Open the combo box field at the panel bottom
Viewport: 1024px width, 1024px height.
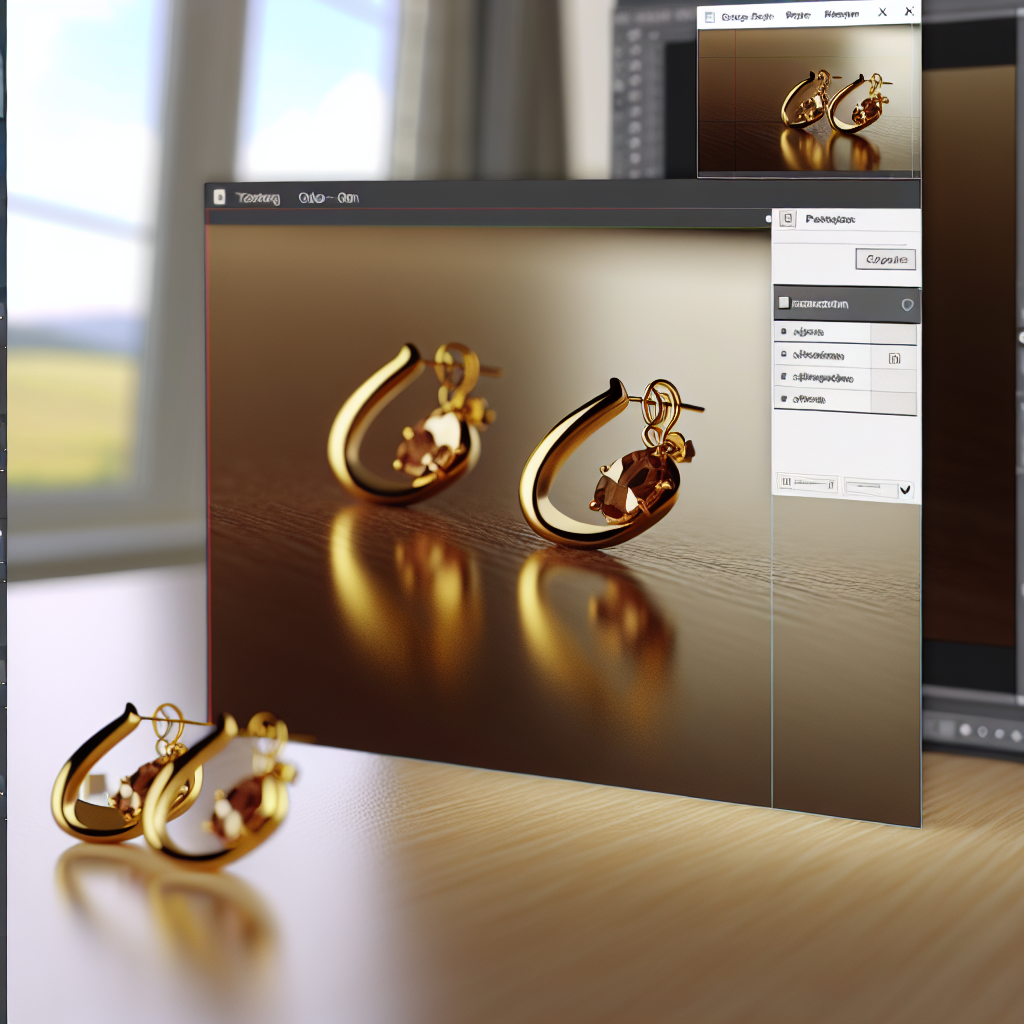pyautogui.click(x=870, y=488)
